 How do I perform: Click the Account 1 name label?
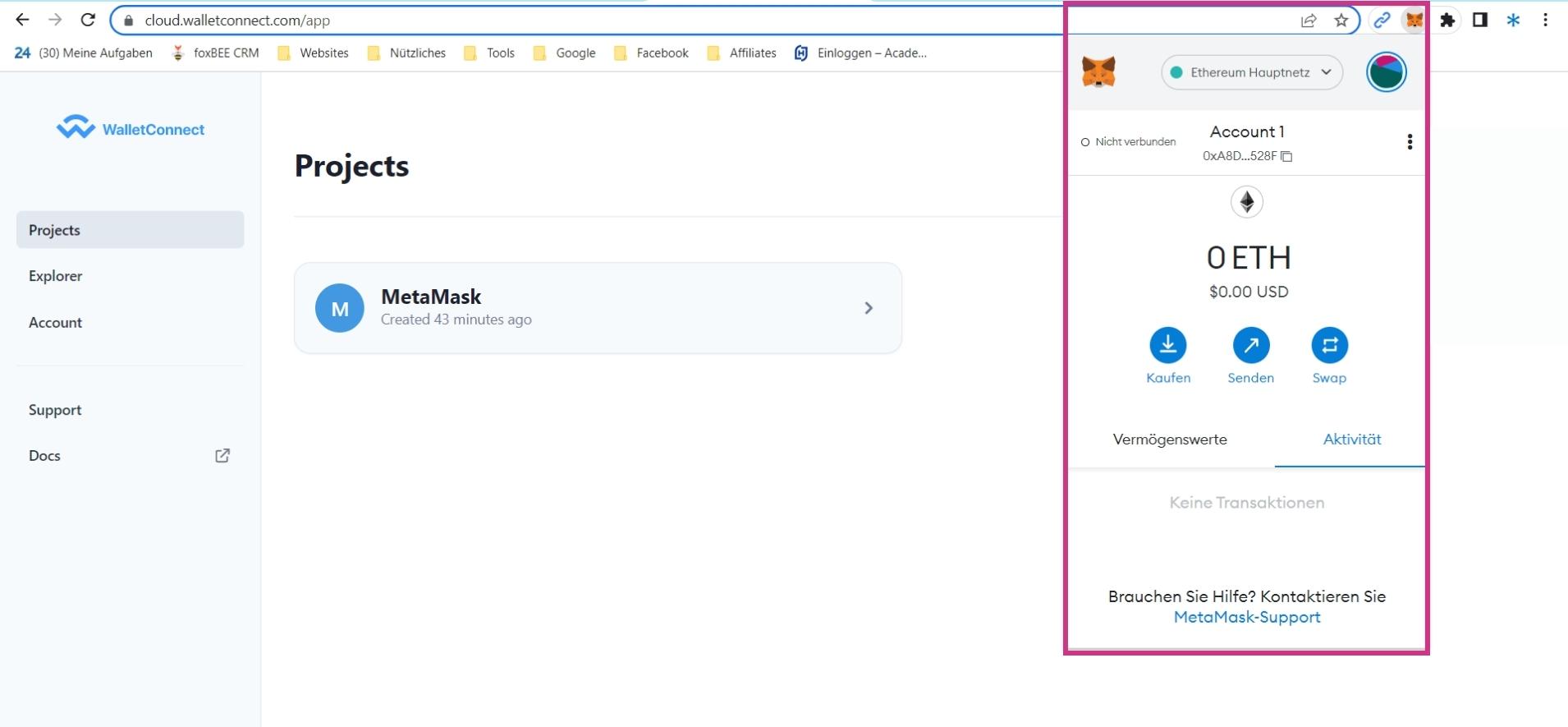click(1247, 131)
